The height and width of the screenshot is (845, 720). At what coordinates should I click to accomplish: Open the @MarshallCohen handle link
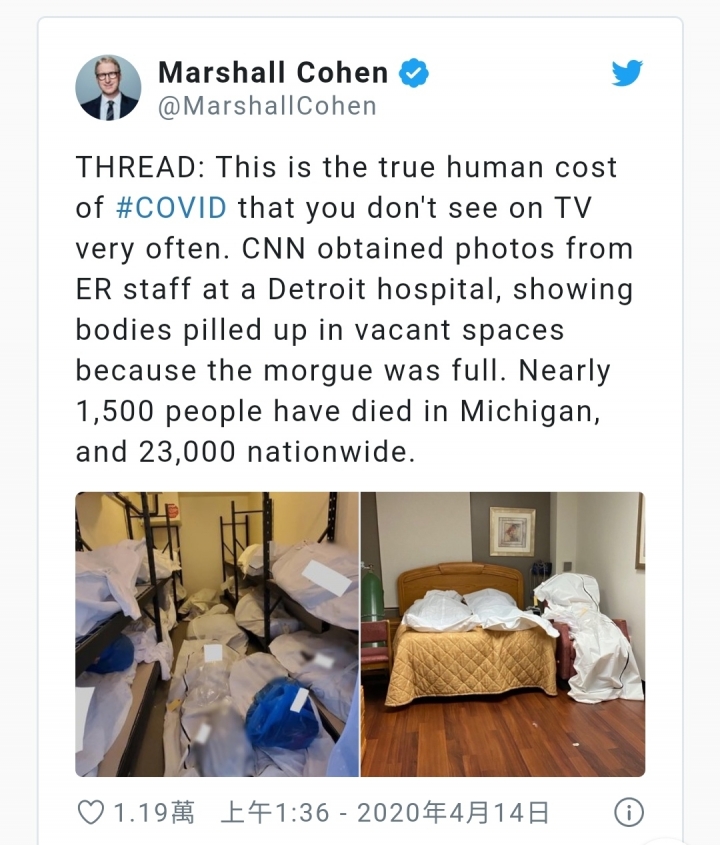tap(267, 106)
